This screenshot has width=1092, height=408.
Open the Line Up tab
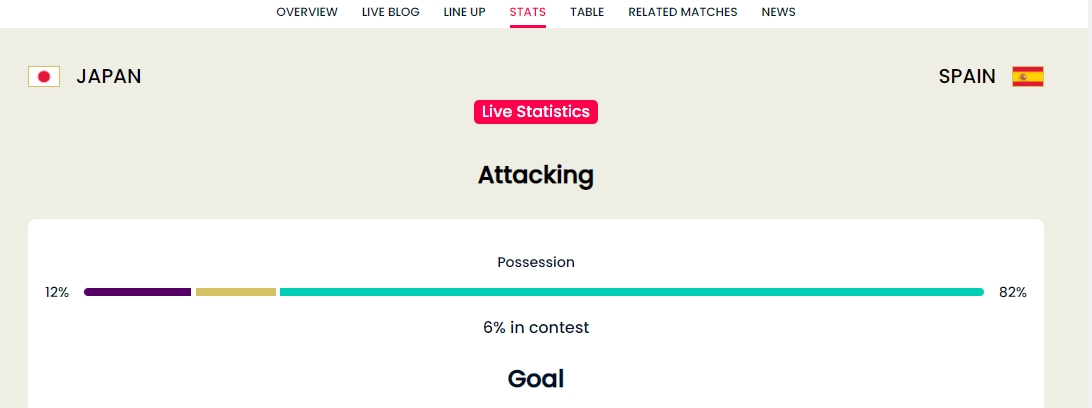point(465,12)
